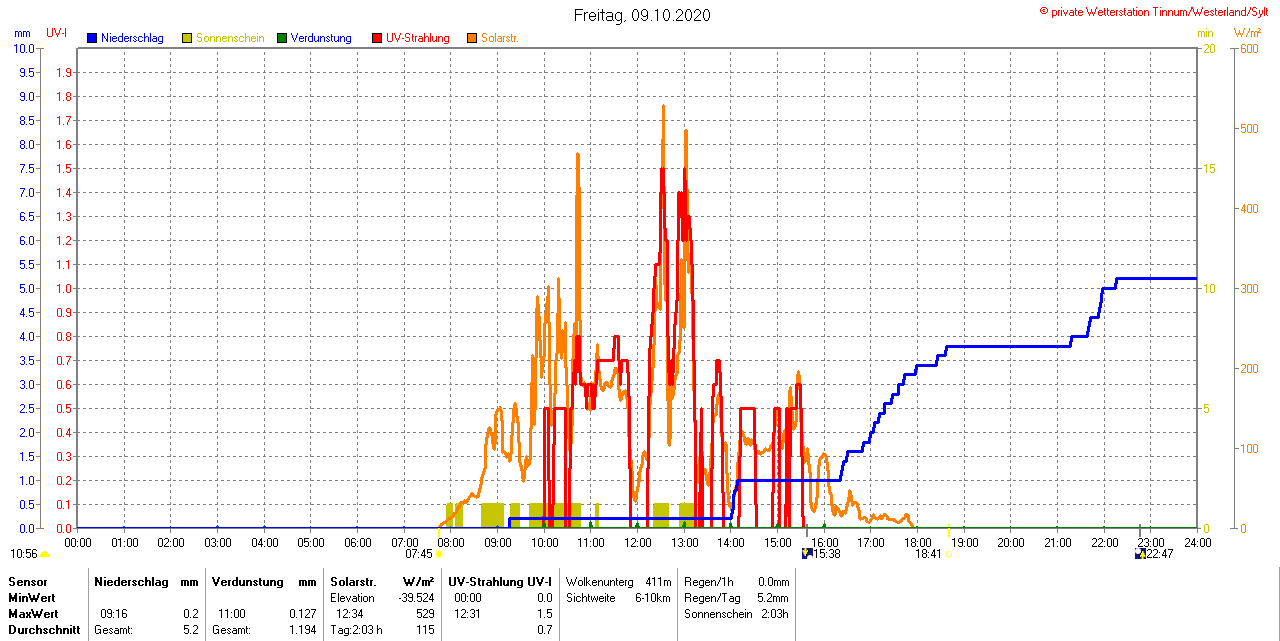The width and height of the screenshot is (1280, 641).
Task: Click the 600 tick on right axis
Action: coord(1248,48)
